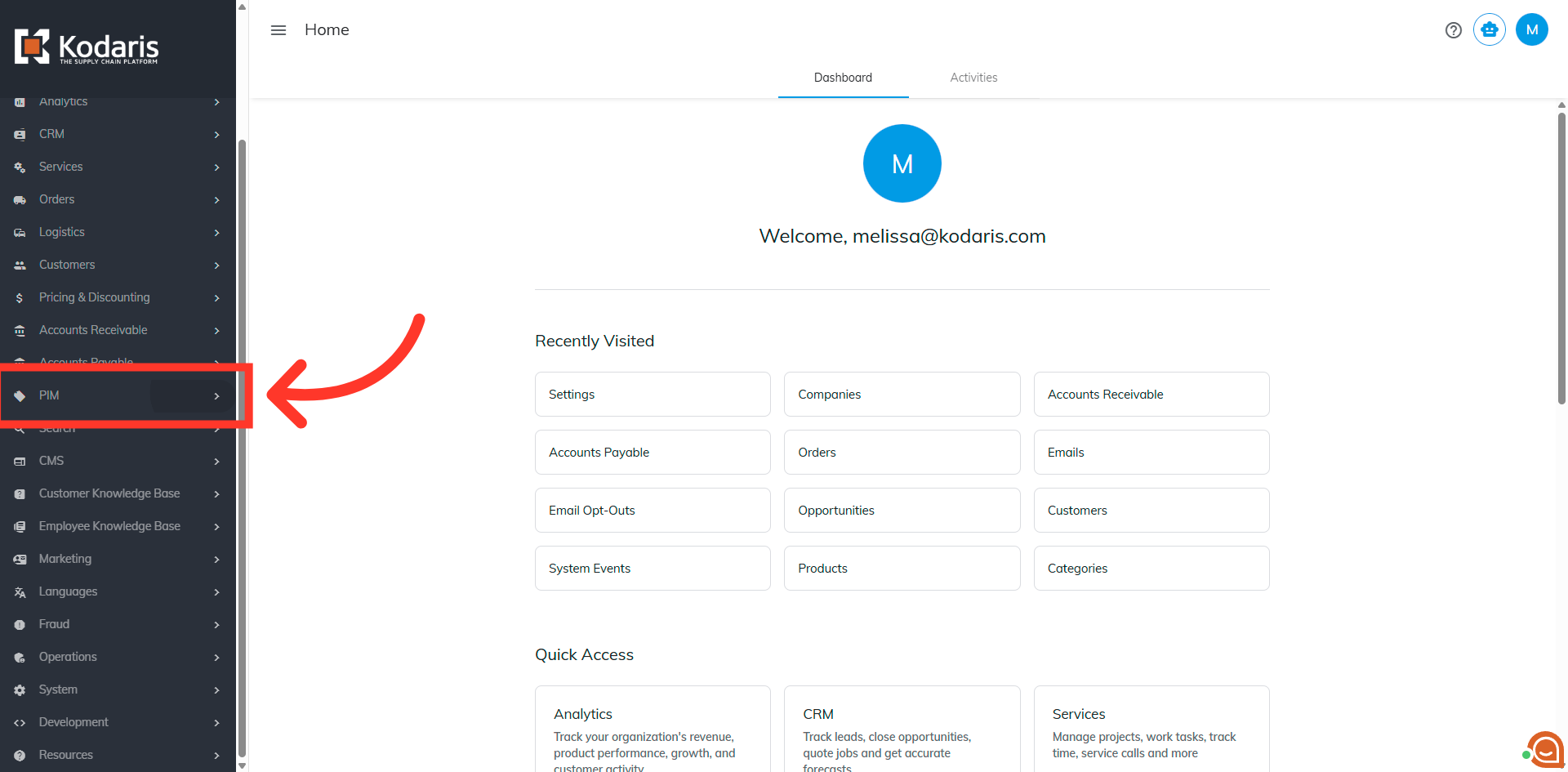This screenshot has height=772, width=1568.
Task: Click the PIM tag icon in sidebar
Action: pos(20,396)
